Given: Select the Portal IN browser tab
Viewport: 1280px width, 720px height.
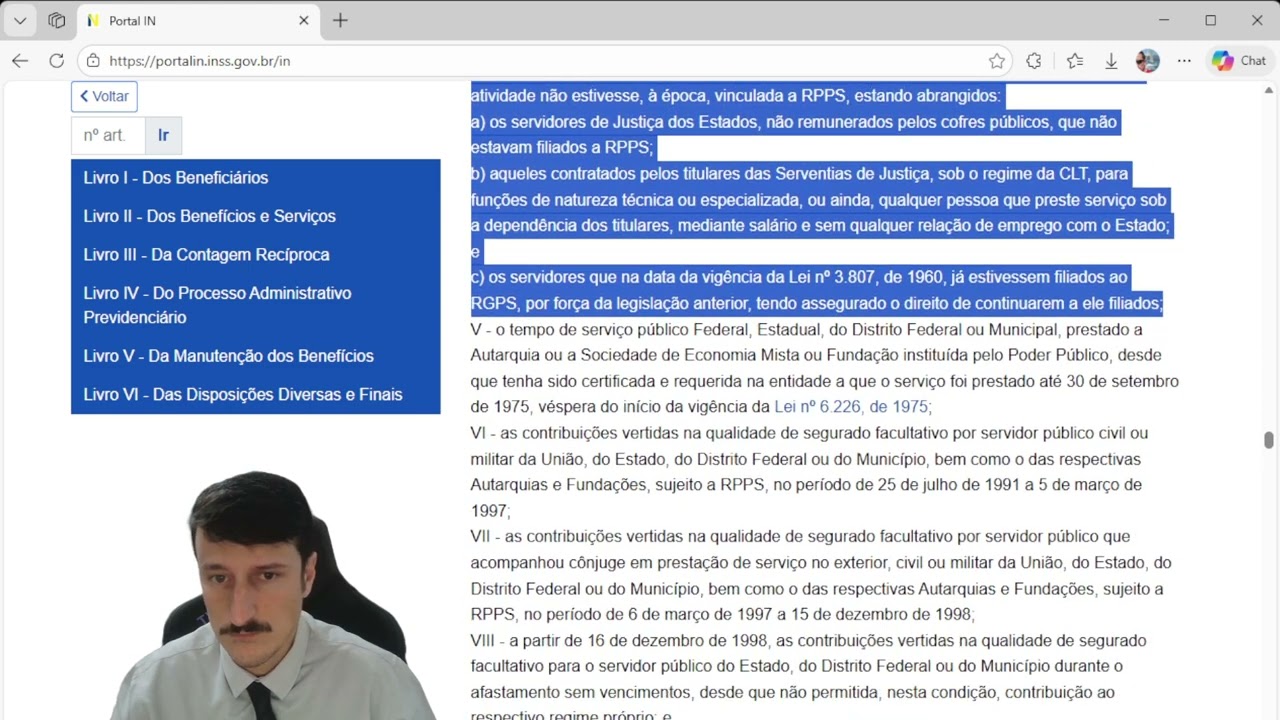Looking at the screenshot, I should [x=198, y=20].
